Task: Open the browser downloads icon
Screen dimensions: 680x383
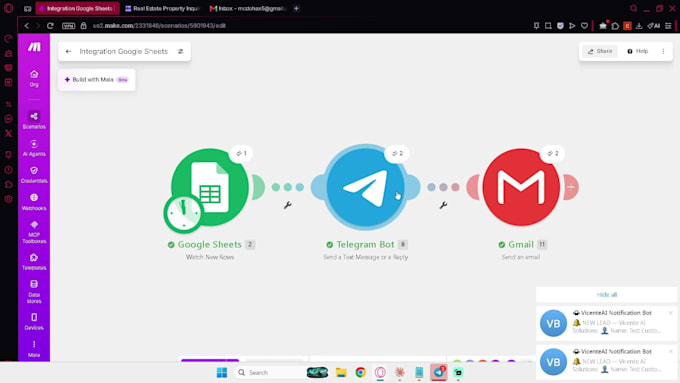Action: click(639, 26)
